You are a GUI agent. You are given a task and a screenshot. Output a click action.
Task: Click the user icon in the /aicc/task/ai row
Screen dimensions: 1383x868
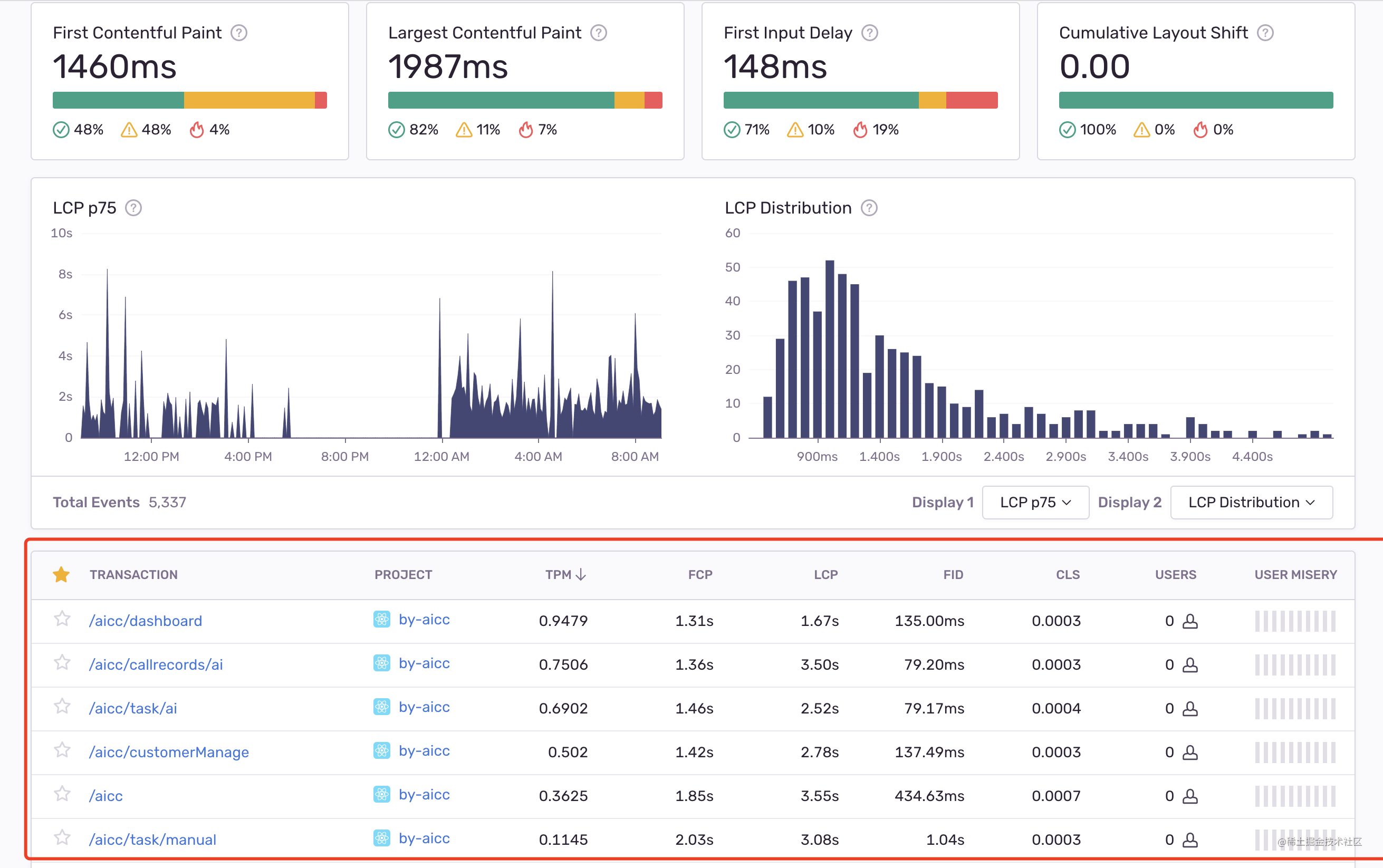(1190, 708)
